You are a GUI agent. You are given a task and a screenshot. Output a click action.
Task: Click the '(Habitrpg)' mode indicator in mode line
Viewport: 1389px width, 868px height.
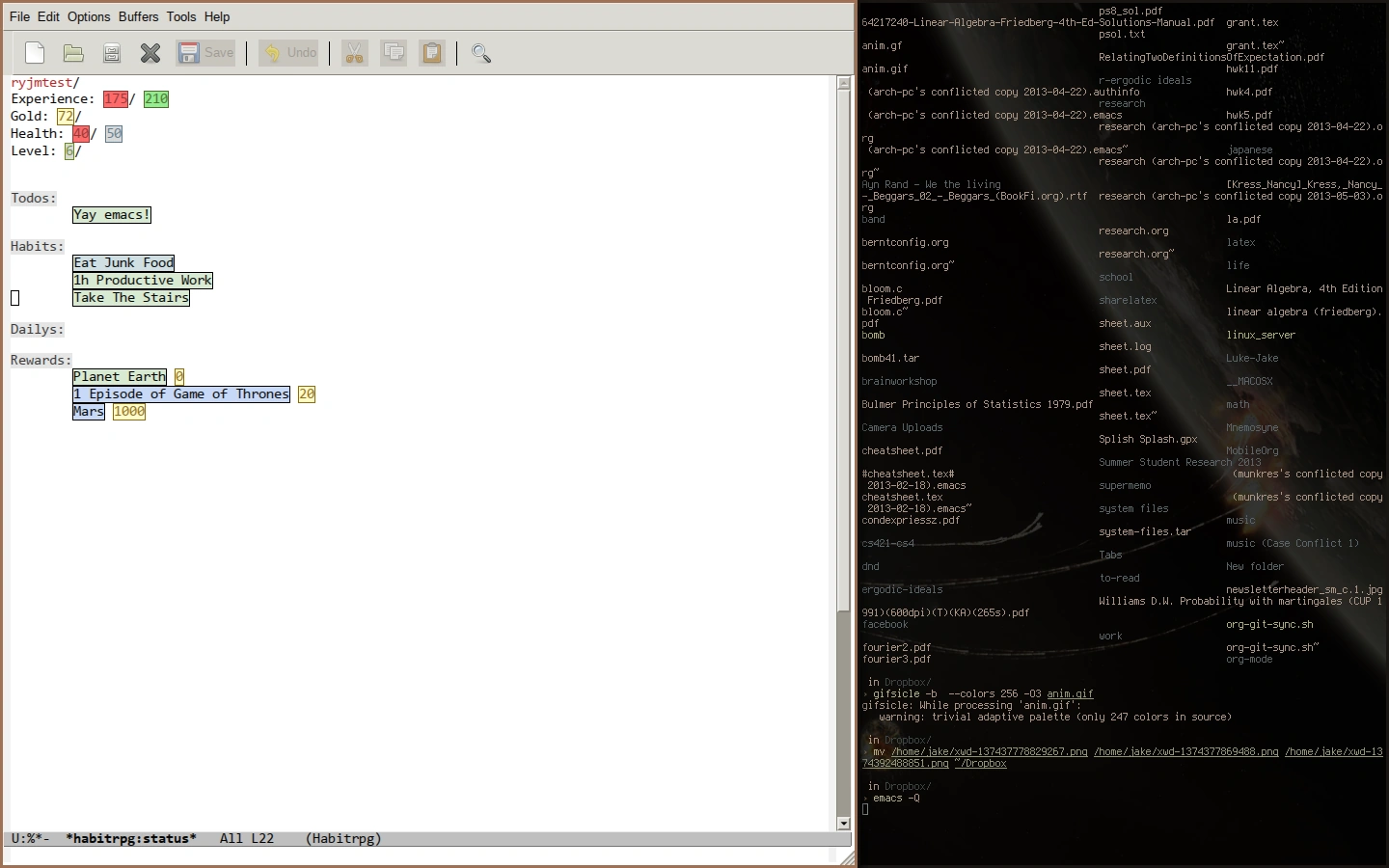point(343,839)
